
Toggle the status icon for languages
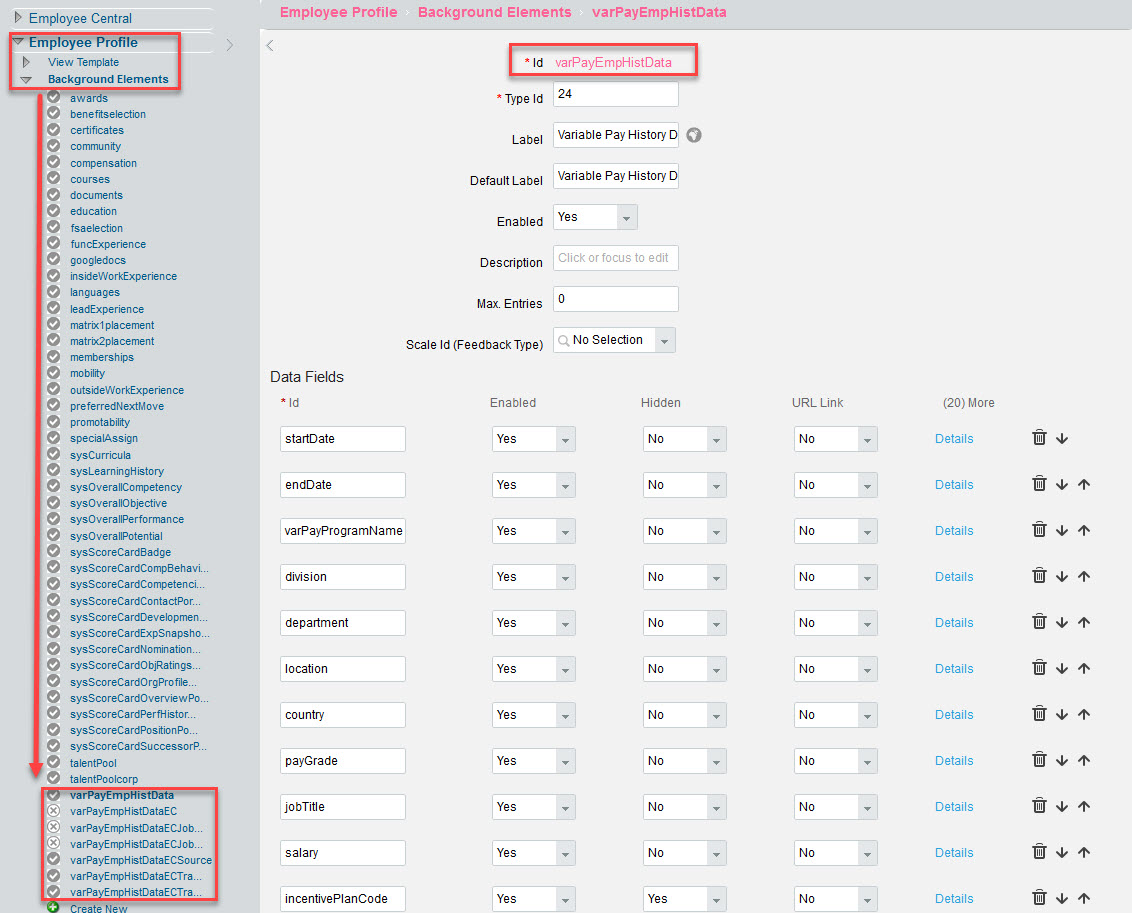[x=53, y=292]
